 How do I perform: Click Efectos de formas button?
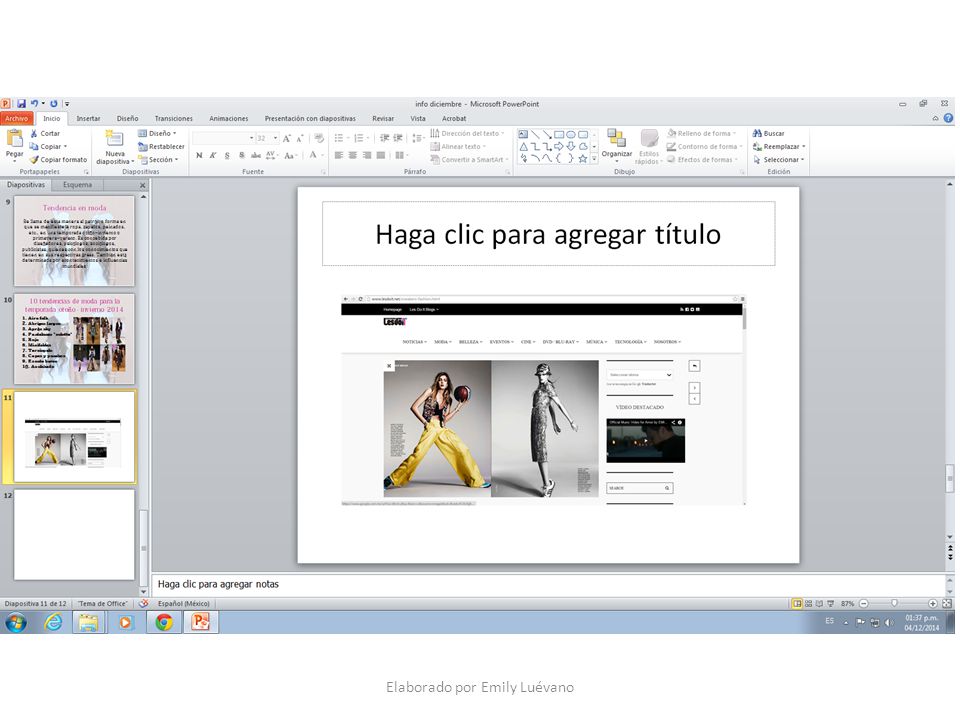tap(702, 160)
